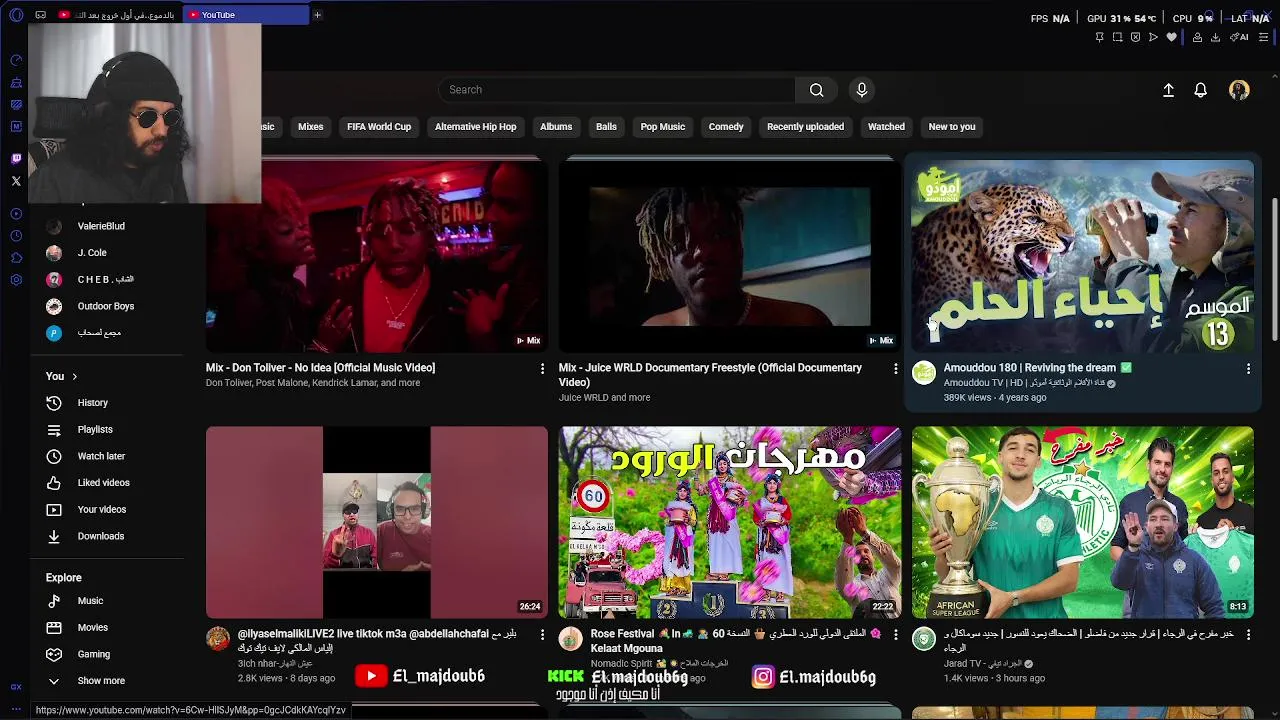The height and width of the screenshot is (720, 1280).
Task: Select the Albums chip
Action: (556, 127)
